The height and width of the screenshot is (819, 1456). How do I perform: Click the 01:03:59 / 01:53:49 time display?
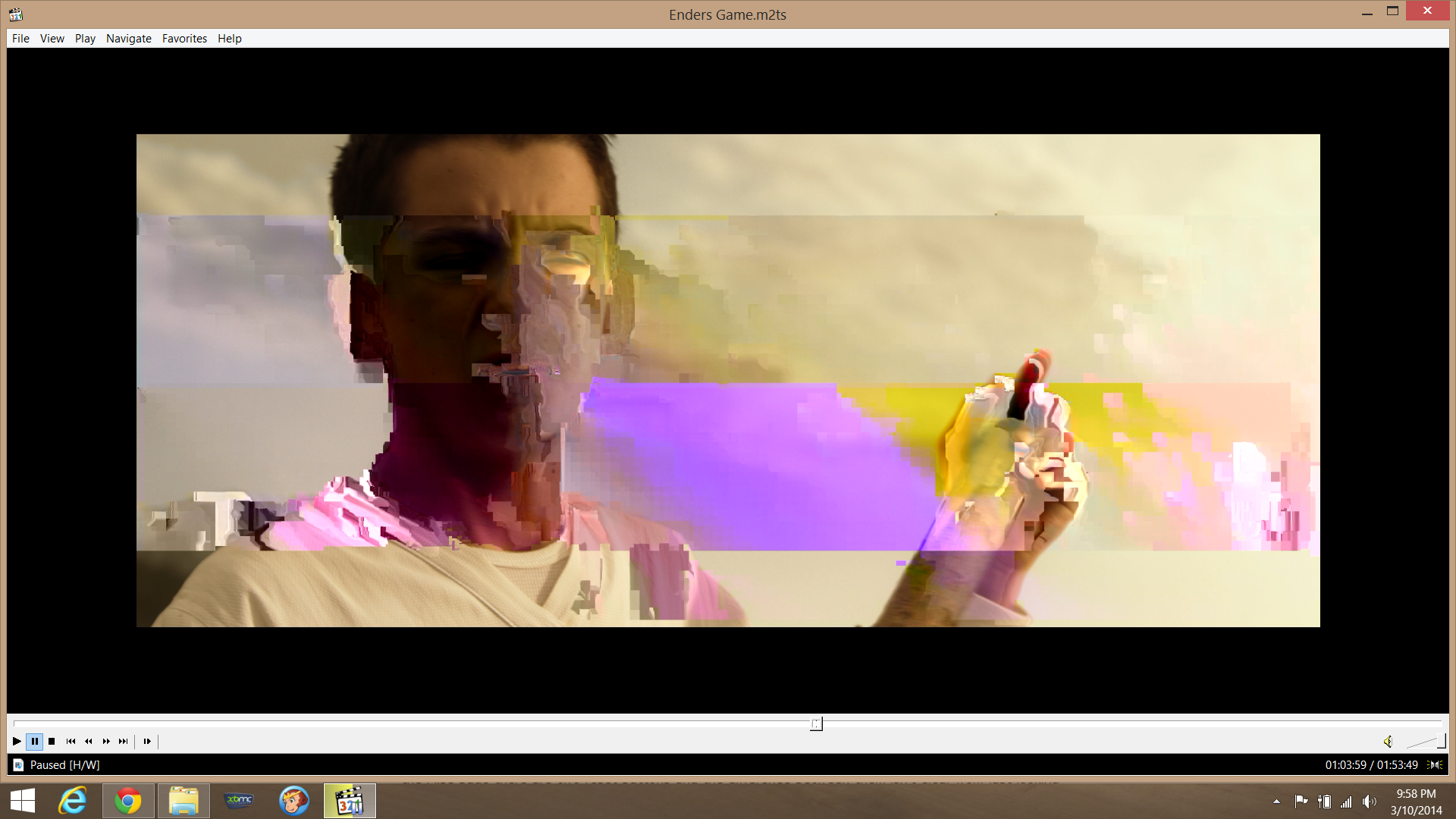(1371, 764)
